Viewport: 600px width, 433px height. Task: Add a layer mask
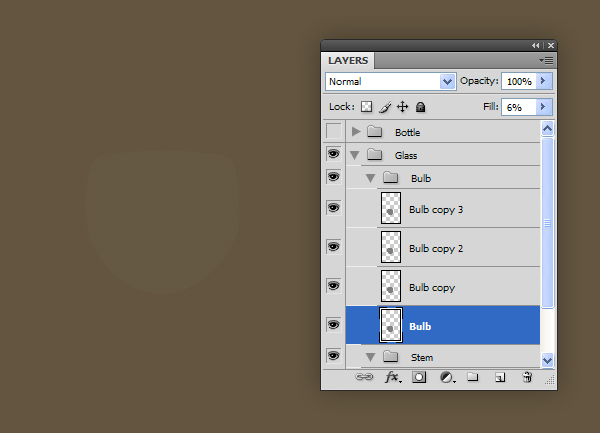[x=419, y=377]
